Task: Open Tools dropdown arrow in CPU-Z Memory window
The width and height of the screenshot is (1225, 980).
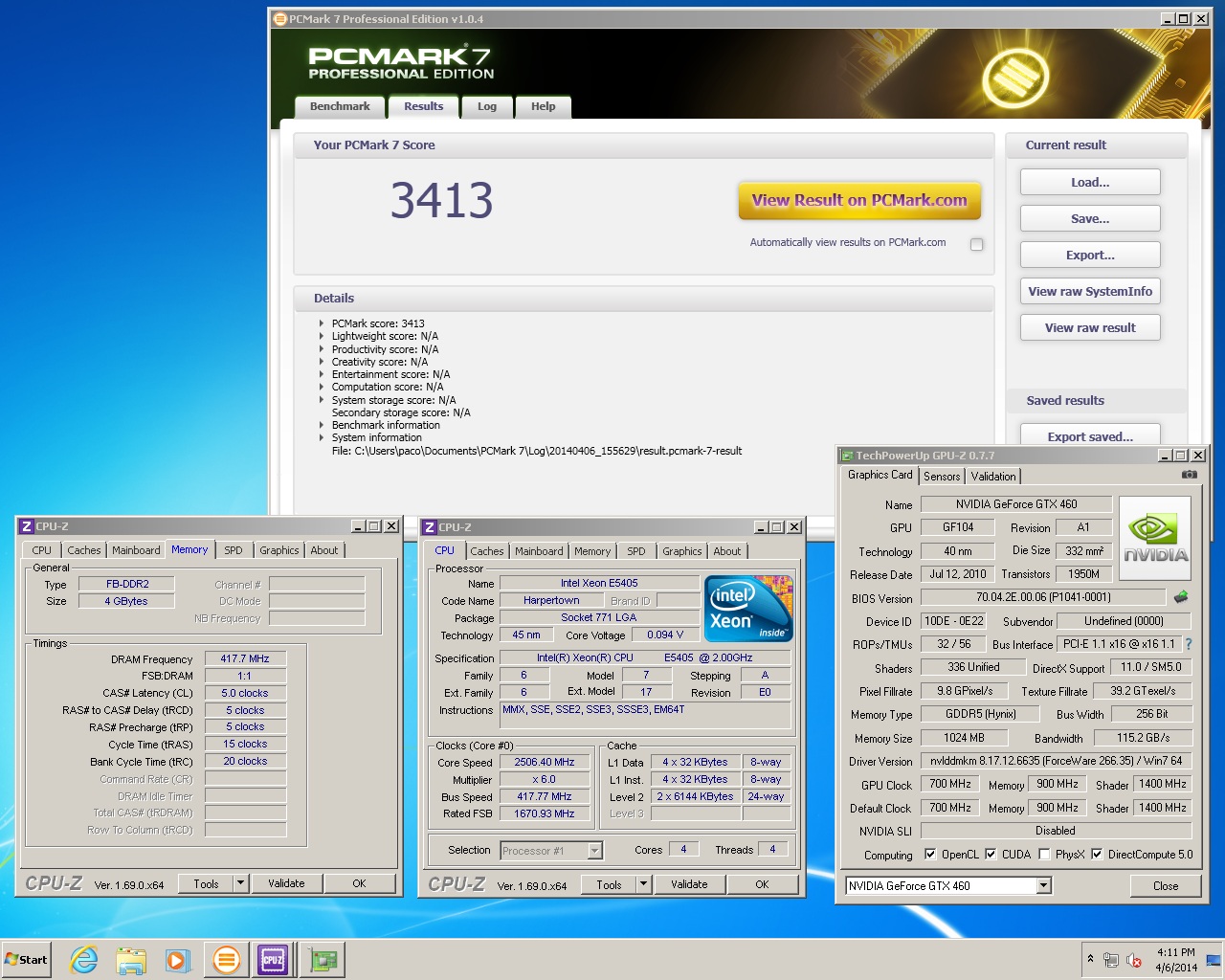Action: point(240,883)
